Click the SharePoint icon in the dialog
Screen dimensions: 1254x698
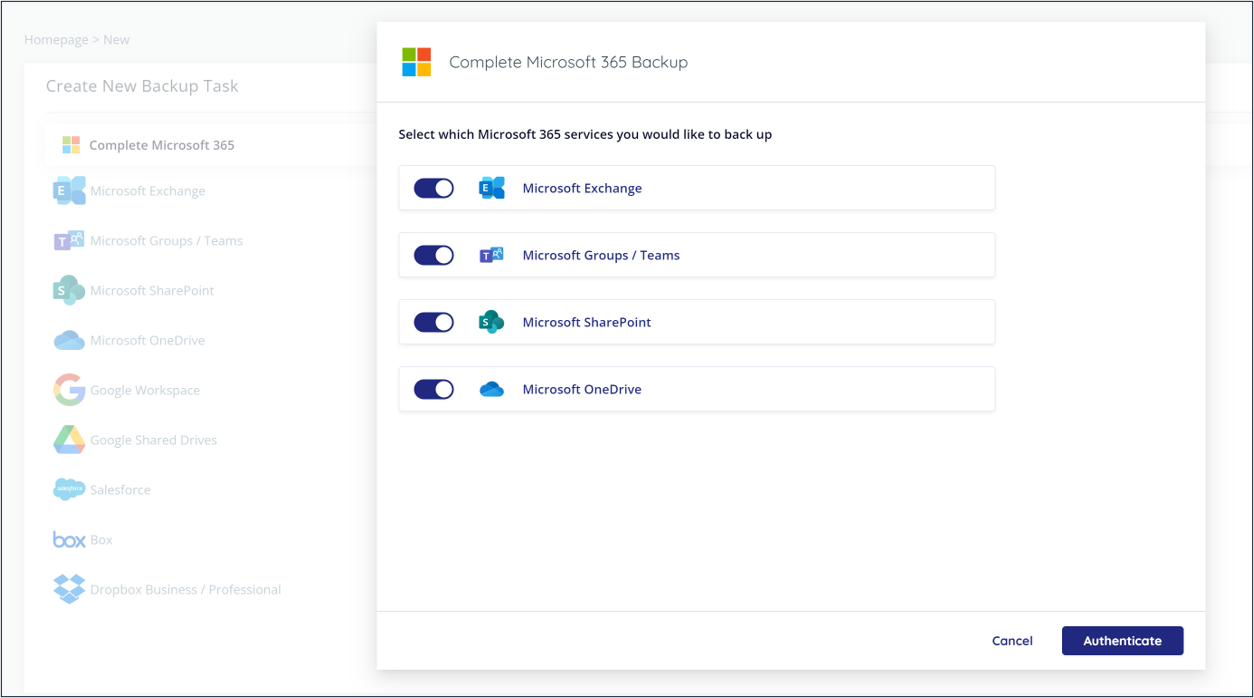click(491, 322)
